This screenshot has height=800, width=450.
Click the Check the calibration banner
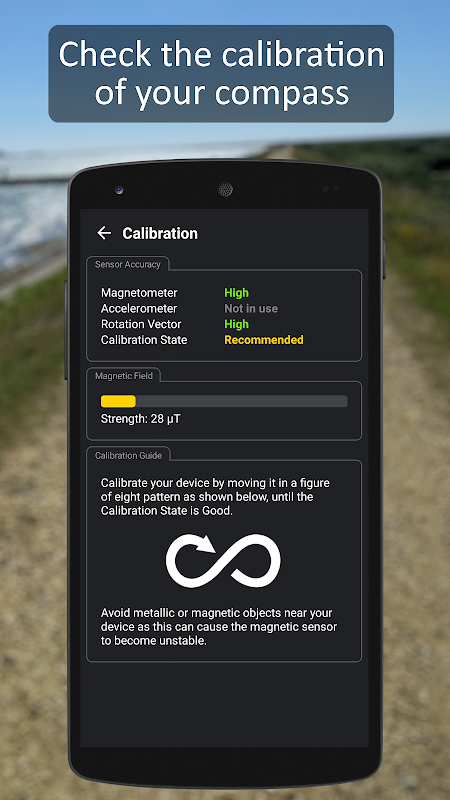coord(221,73)
